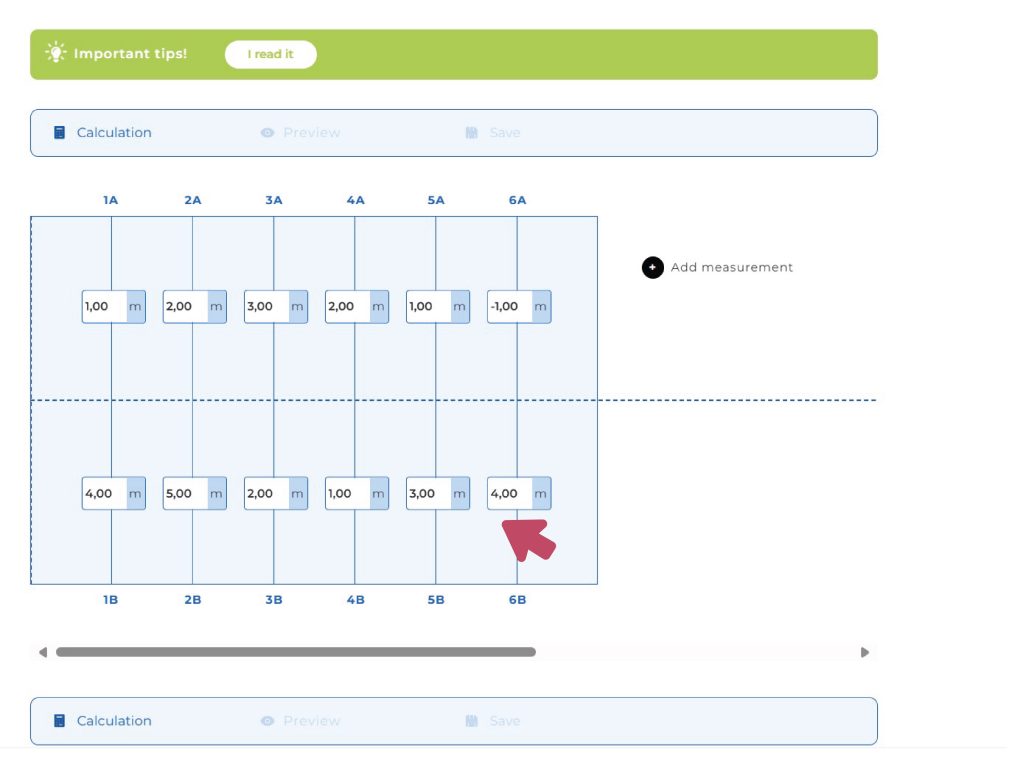Click the 6B measurement input field

[x=510, y=493]
